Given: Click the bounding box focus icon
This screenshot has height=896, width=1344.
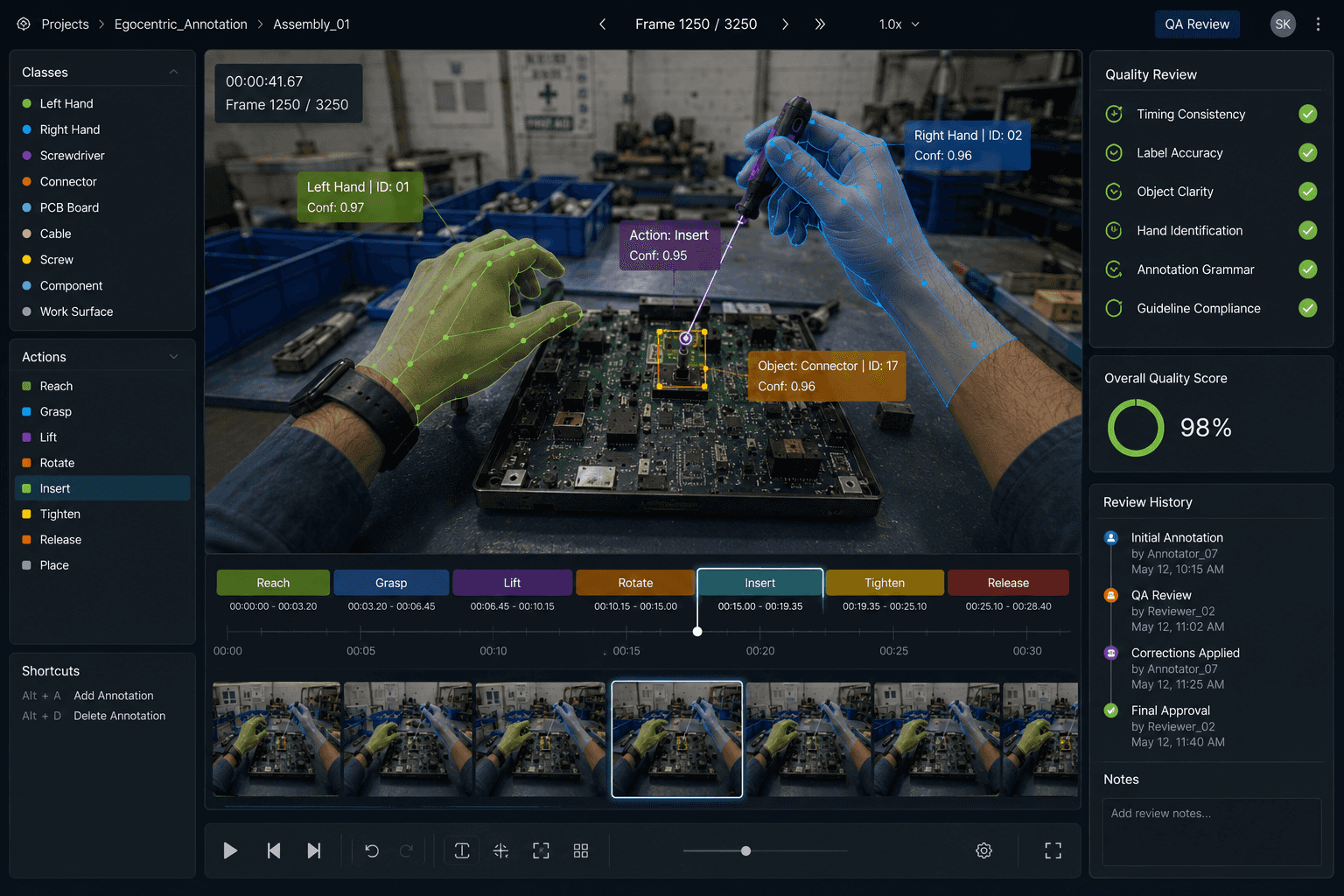Looking at the screenshot, I should 542,850.
